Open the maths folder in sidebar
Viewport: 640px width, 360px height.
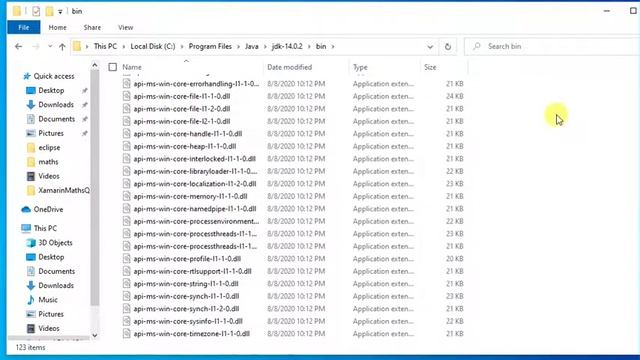48,162
